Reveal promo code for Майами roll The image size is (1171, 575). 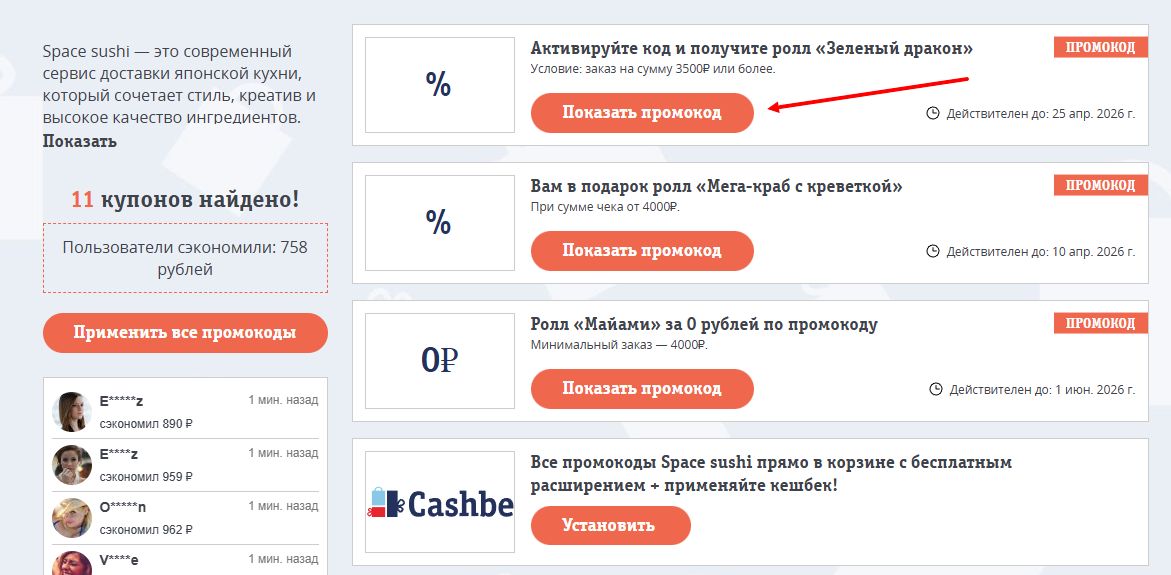click(642, 388)
